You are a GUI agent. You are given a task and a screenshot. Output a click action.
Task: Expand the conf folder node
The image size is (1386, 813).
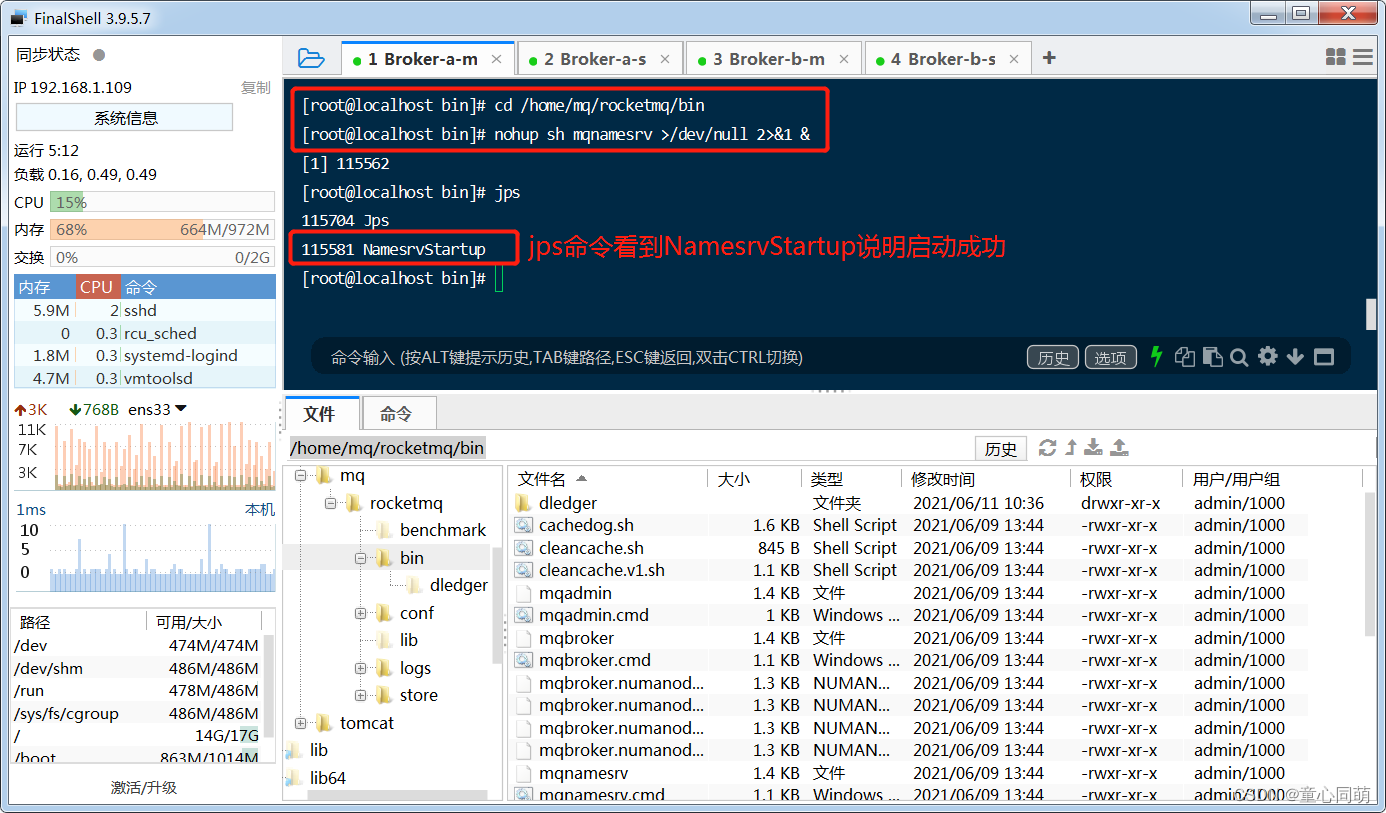(x=362, y=612)
